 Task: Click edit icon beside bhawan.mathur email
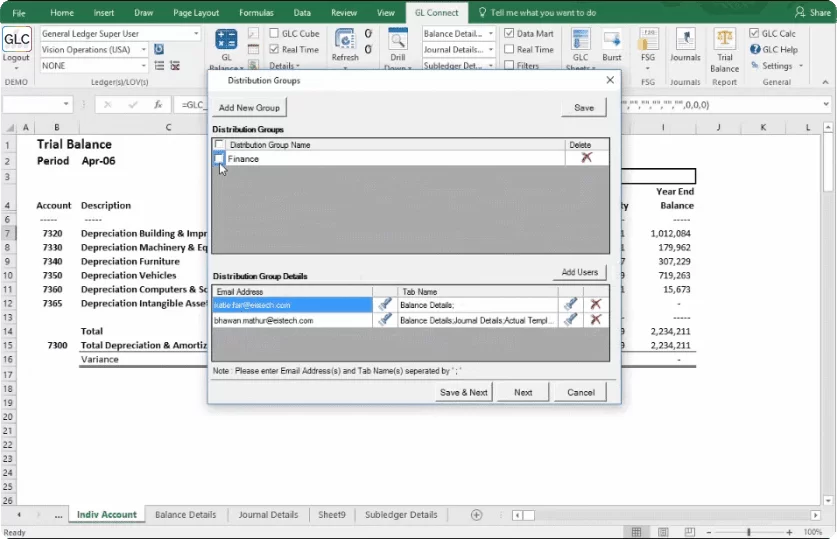click(x=385, y=320)
